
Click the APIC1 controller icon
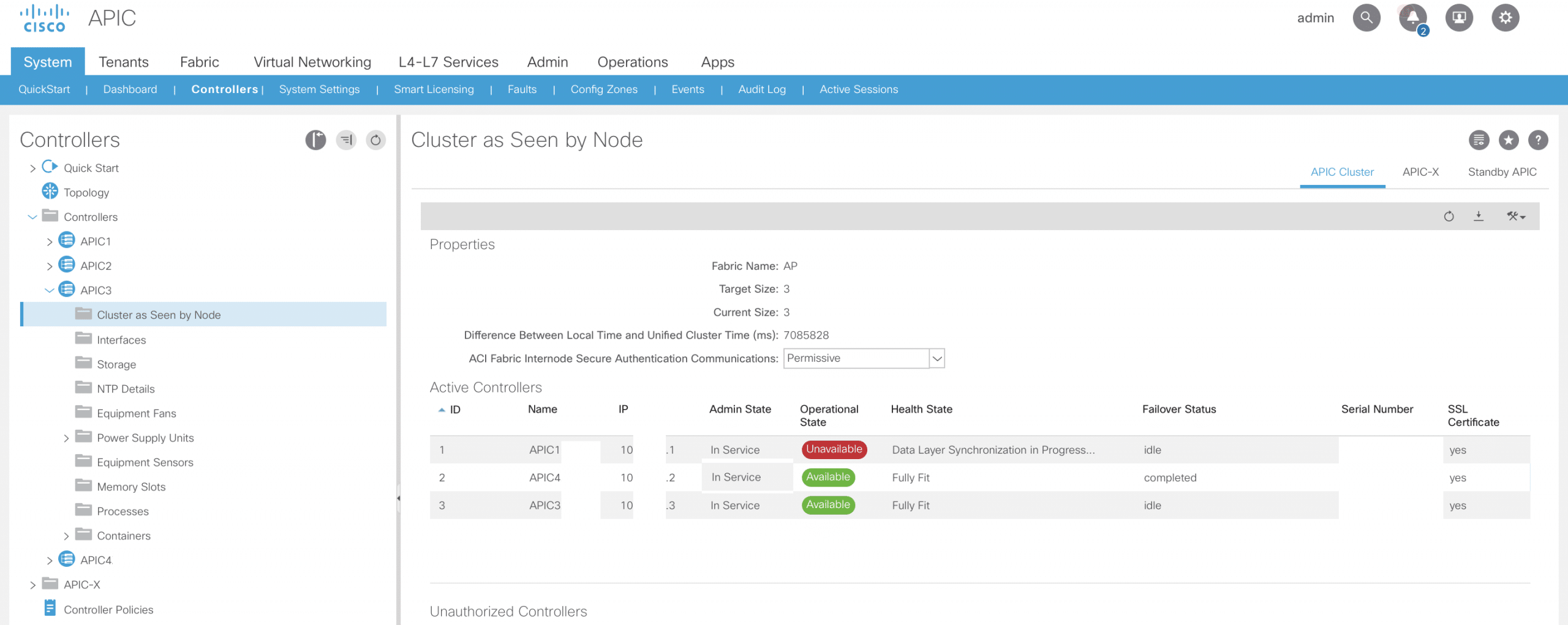[x=67, y=241]
